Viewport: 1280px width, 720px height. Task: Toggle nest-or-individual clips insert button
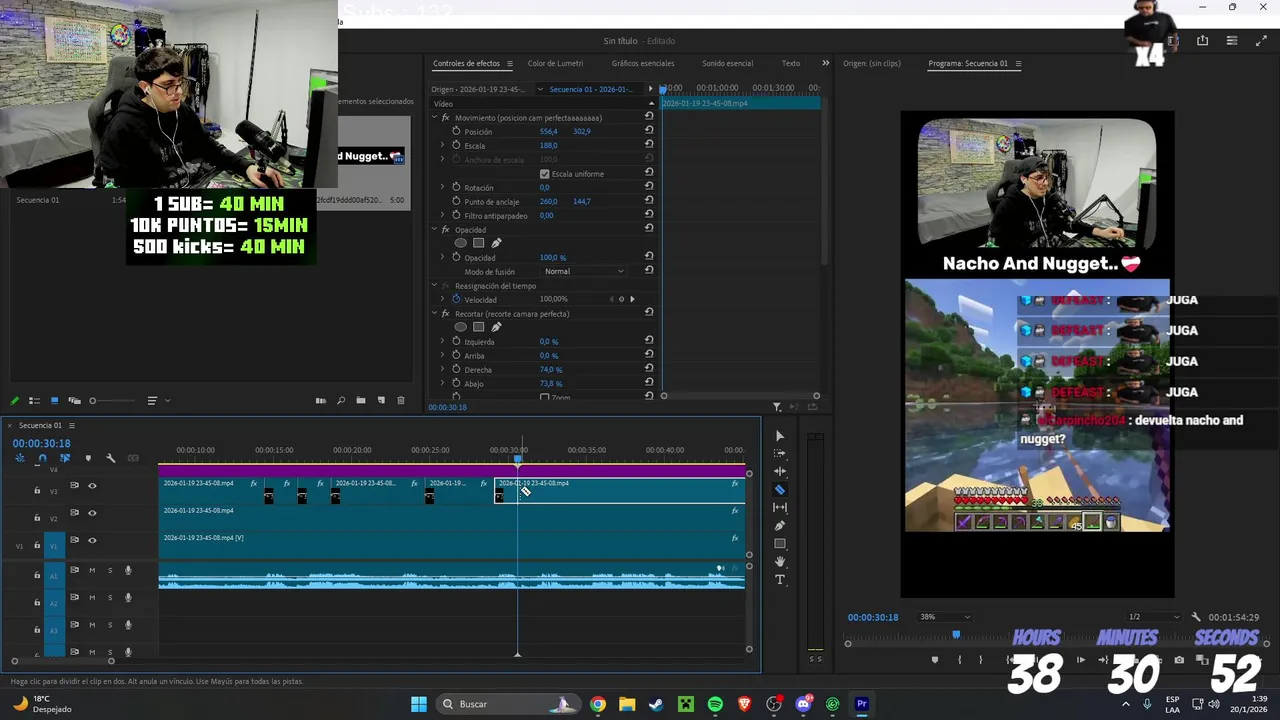click(x=19, y=458)
